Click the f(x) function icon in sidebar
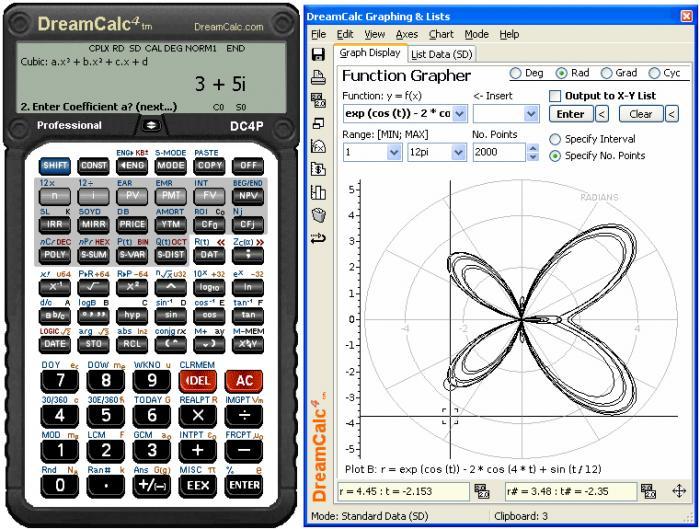This screenshot has width=700, height=529. (318, 146)
